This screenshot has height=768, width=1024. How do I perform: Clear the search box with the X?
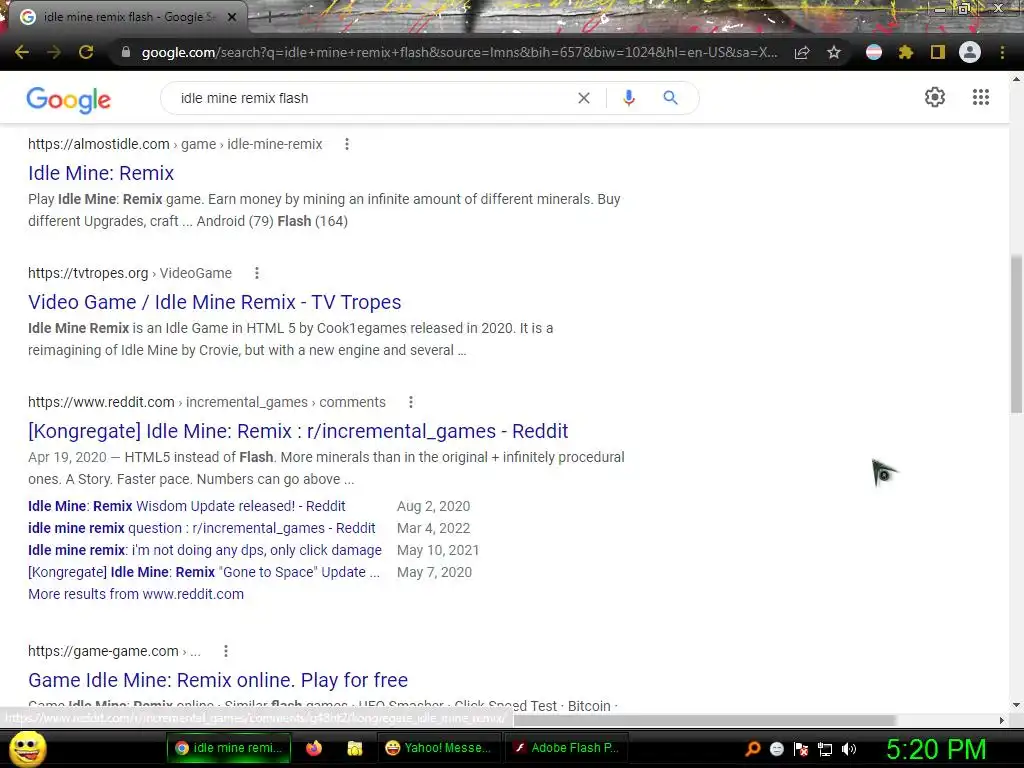click(x=584, y=98)
